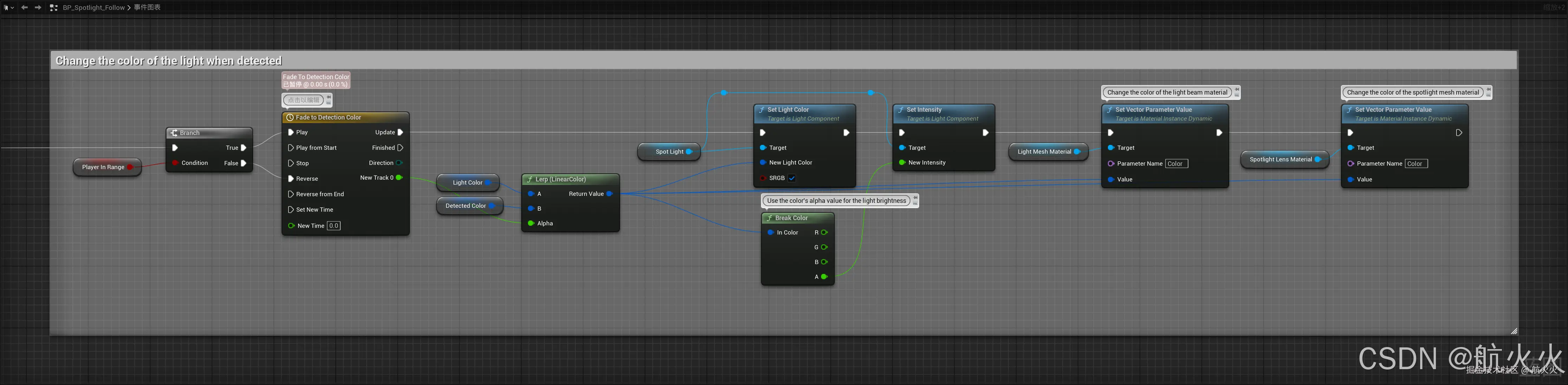The width and height of the screenshot is (1568, 385).
Task: Click the Play from Start exec pin
Action: point(291,147)
